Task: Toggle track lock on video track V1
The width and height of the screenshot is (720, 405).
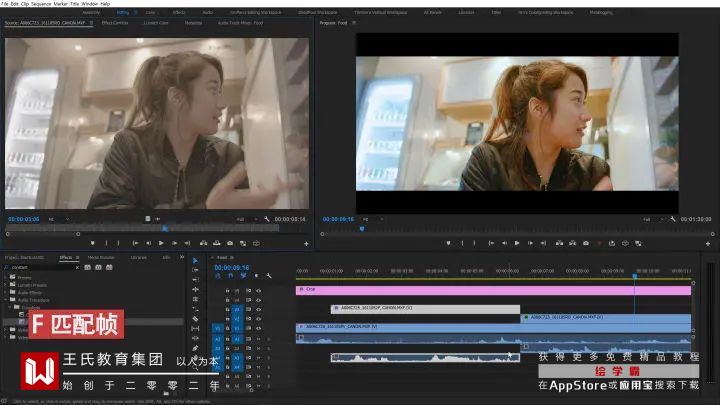Action: point(227,328)
